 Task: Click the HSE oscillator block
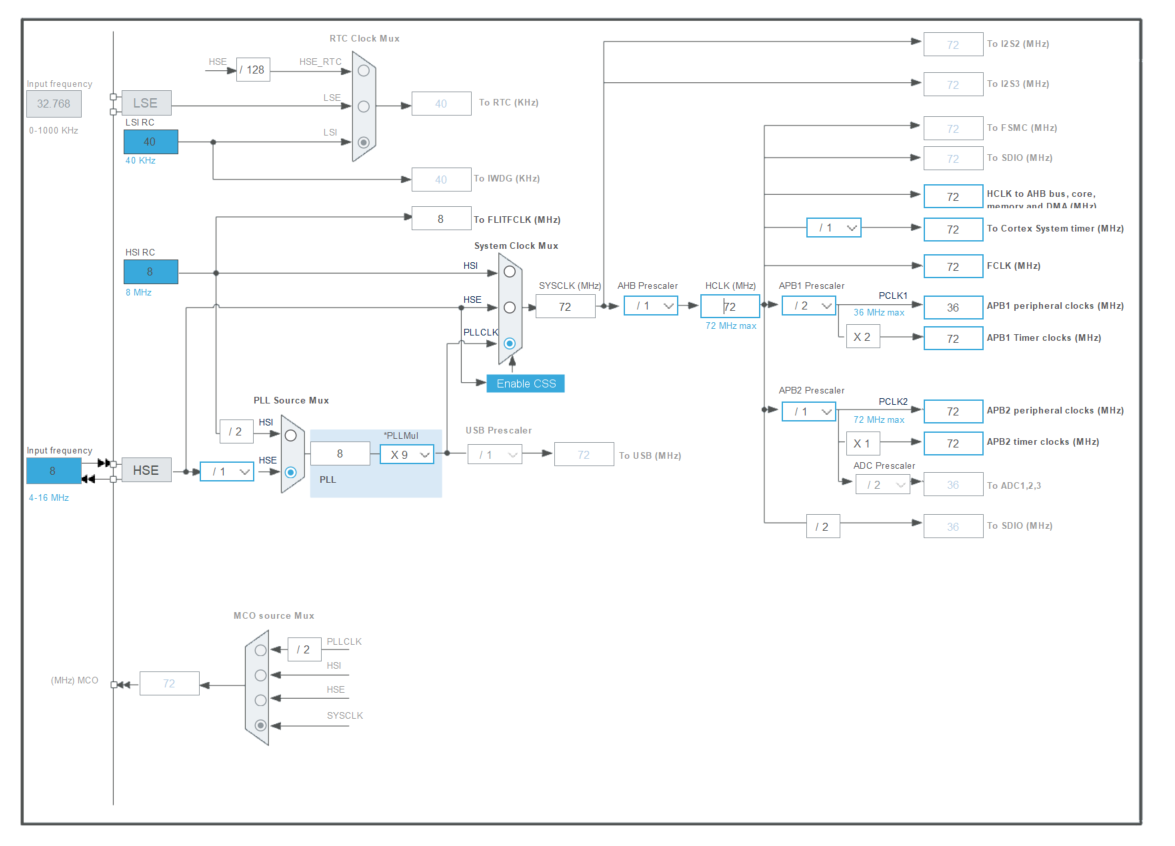(x=146, y=471)
